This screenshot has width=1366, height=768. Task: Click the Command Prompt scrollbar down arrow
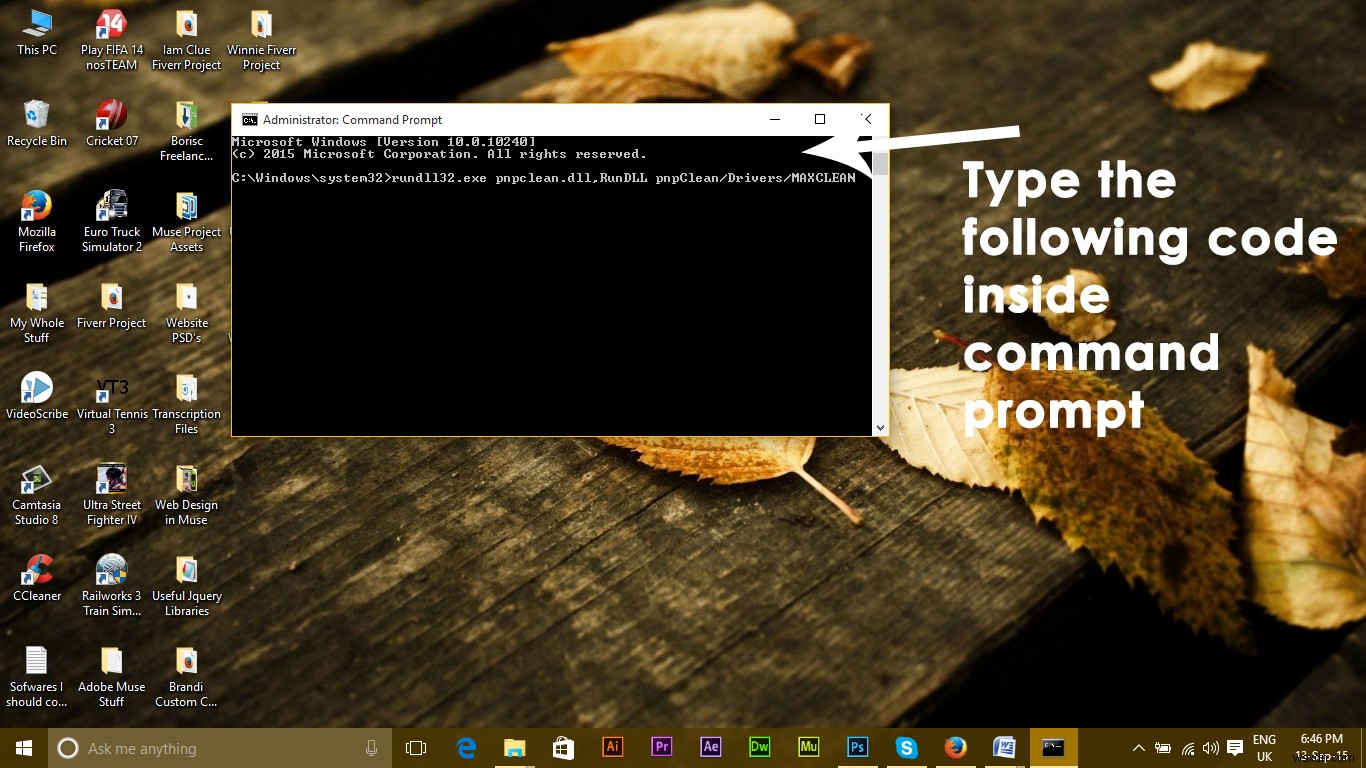[x=880, y=427]
